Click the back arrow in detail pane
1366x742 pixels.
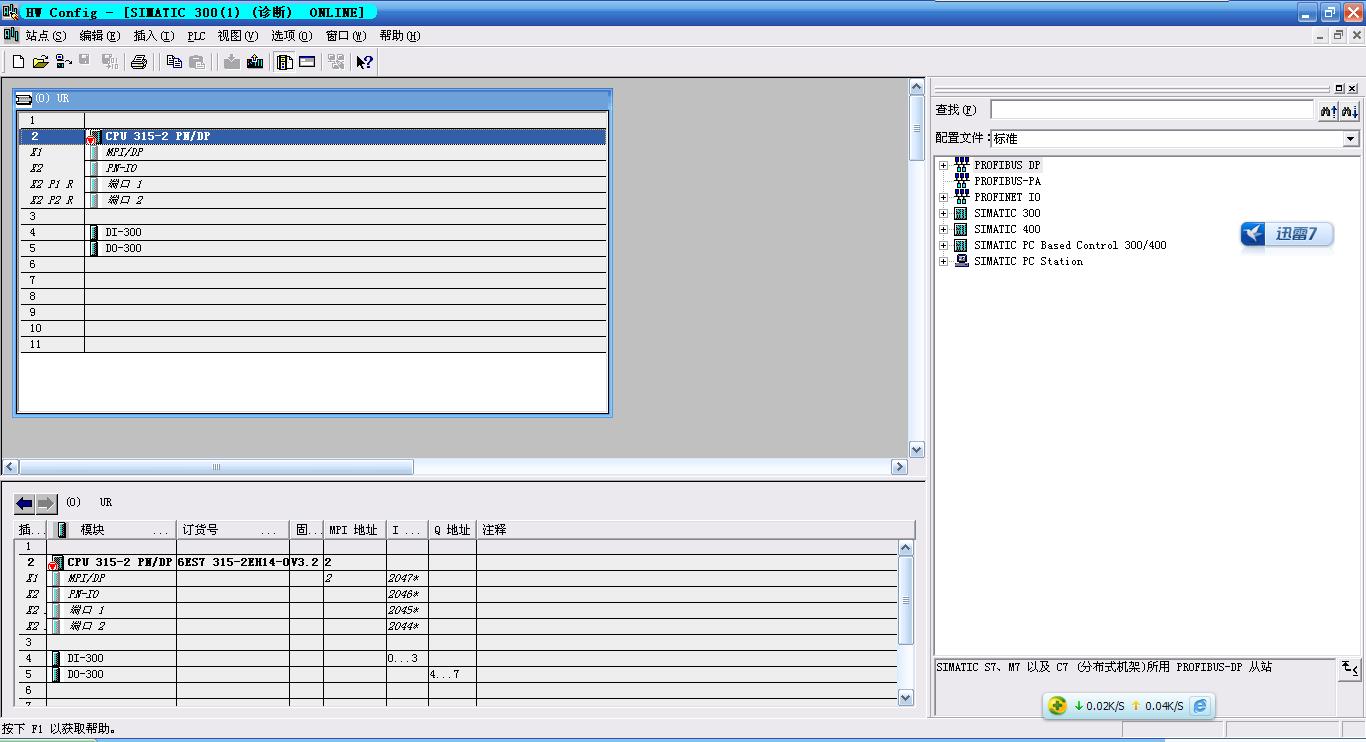pos(25,503)
